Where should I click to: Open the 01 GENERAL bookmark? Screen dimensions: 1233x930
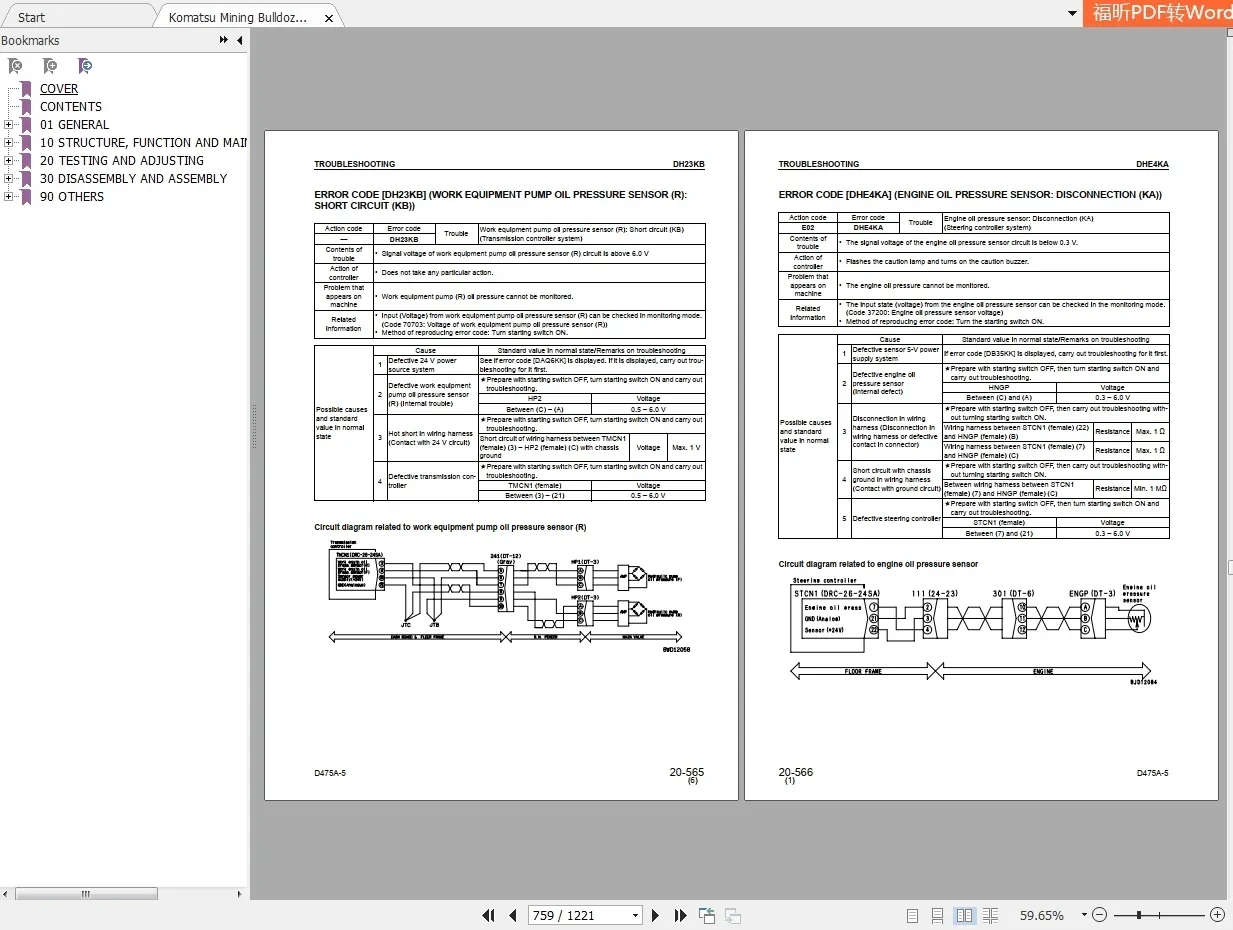(x=75, y=125)
